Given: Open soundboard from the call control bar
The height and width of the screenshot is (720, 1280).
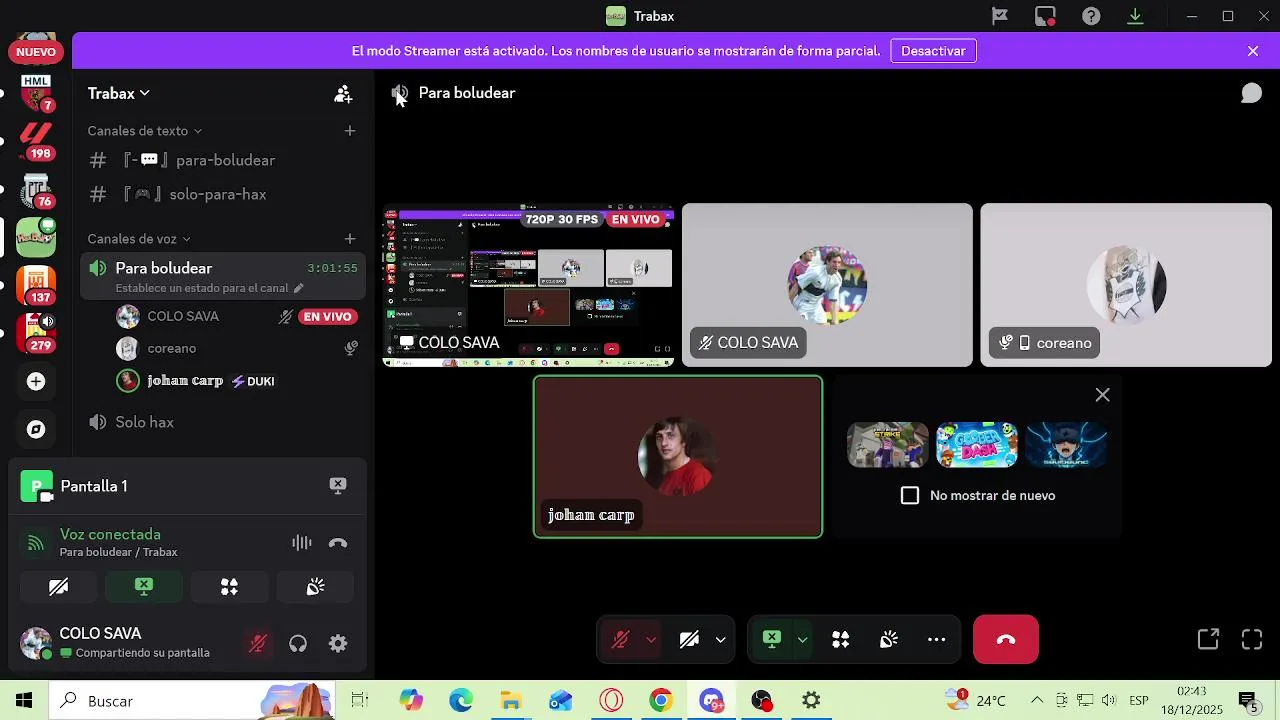Looking at the screenshot, I should click(889, 640).
